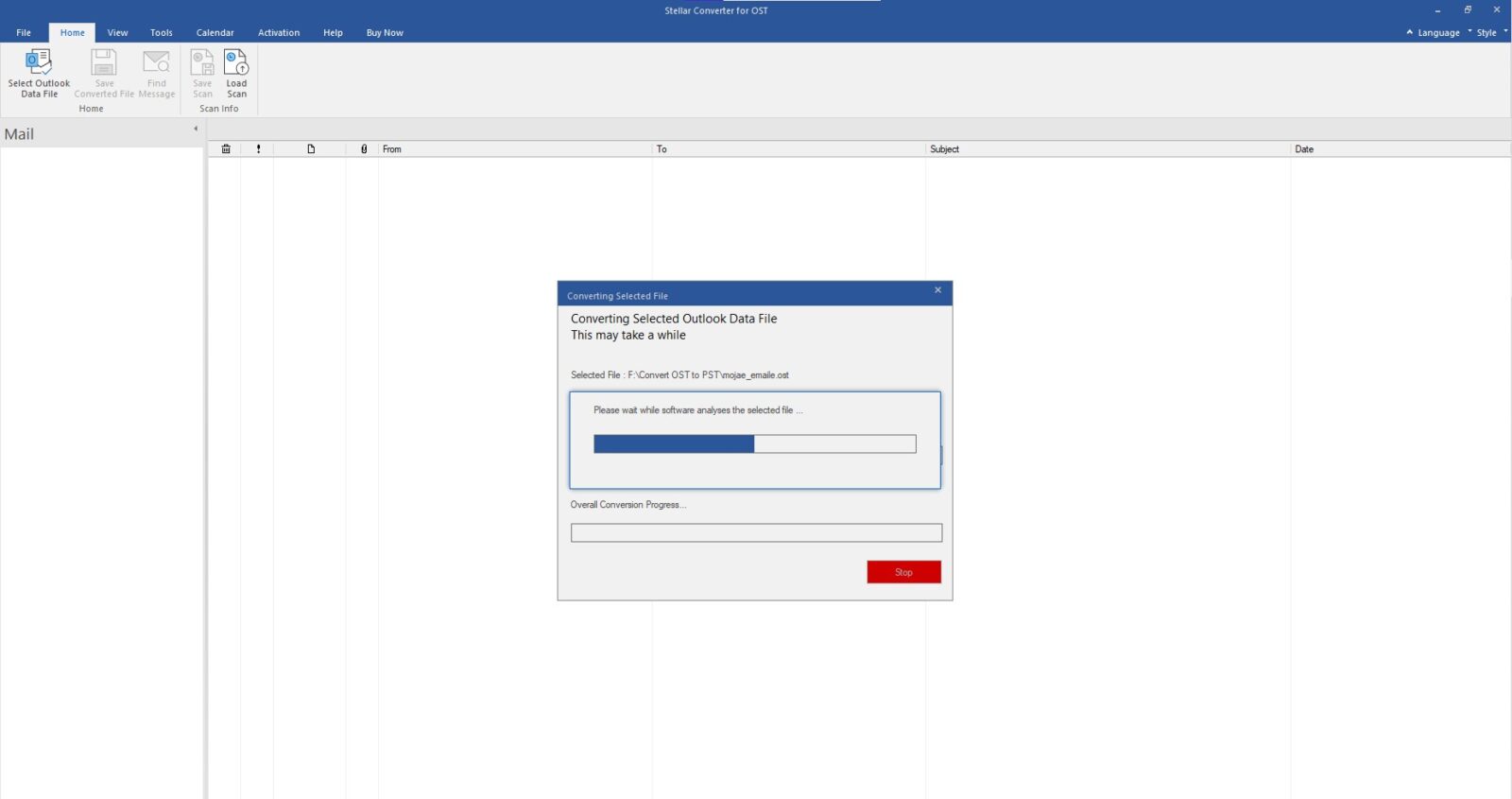1512x799 pixels.
Task: Sort by the delete (trash) column icon
Action: pos(226,149)
